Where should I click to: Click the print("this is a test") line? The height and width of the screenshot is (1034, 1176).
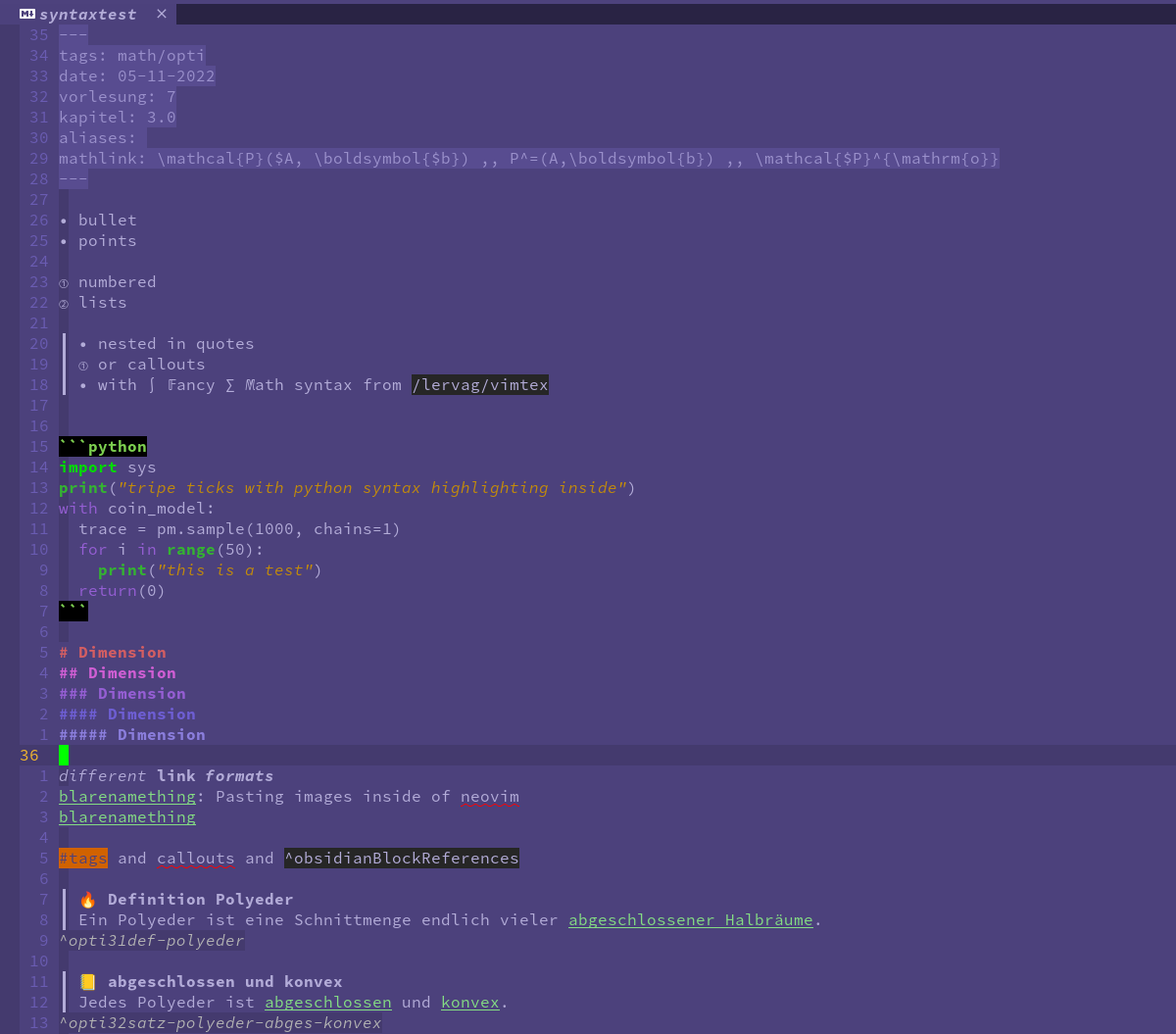pos(211,569)
